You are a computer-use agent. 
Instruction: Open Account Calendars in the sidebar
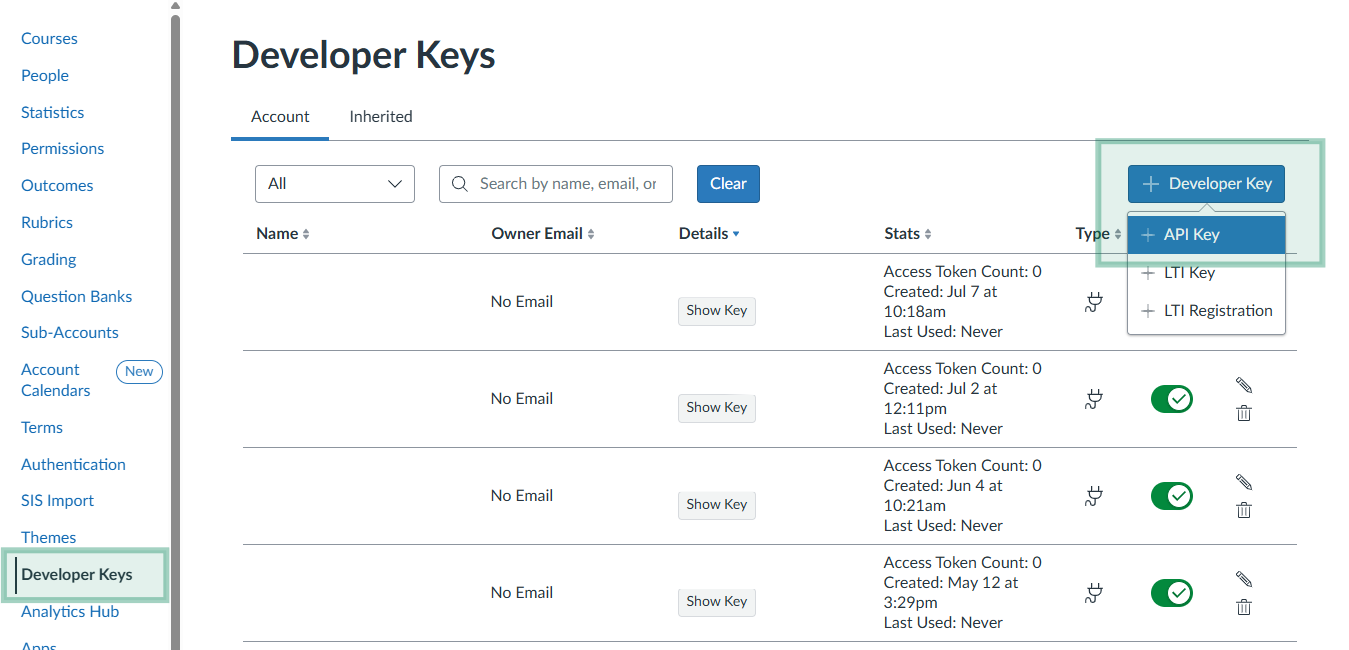coord(56,380)
